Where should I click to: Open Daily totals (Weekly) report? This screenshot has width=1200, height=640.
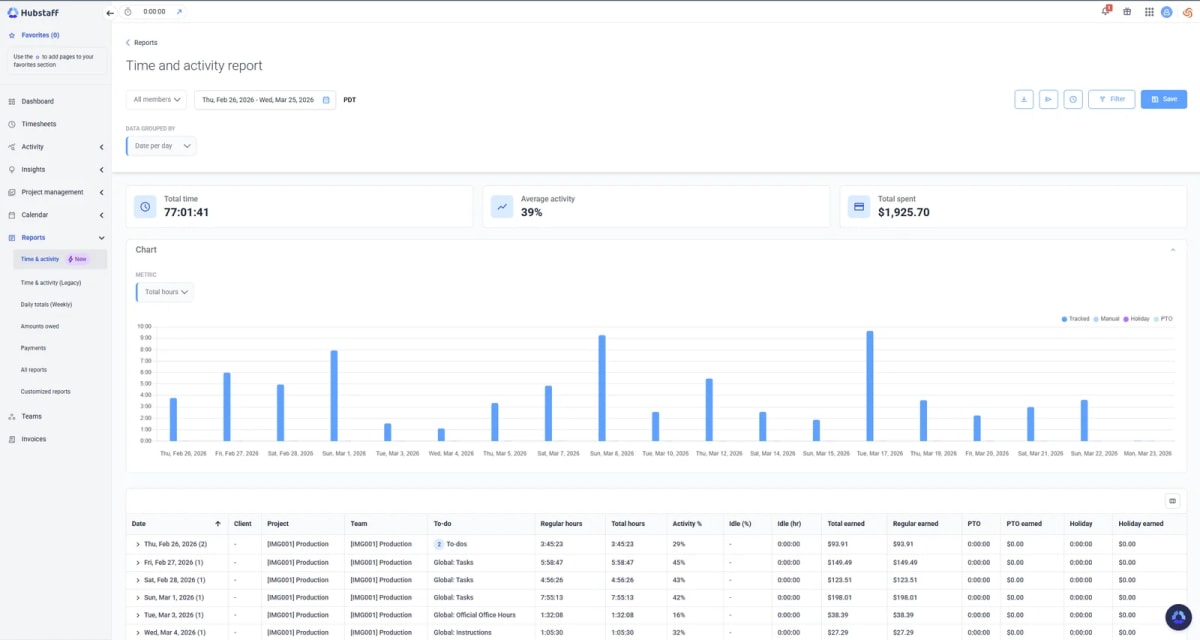[x=46, y=304]
